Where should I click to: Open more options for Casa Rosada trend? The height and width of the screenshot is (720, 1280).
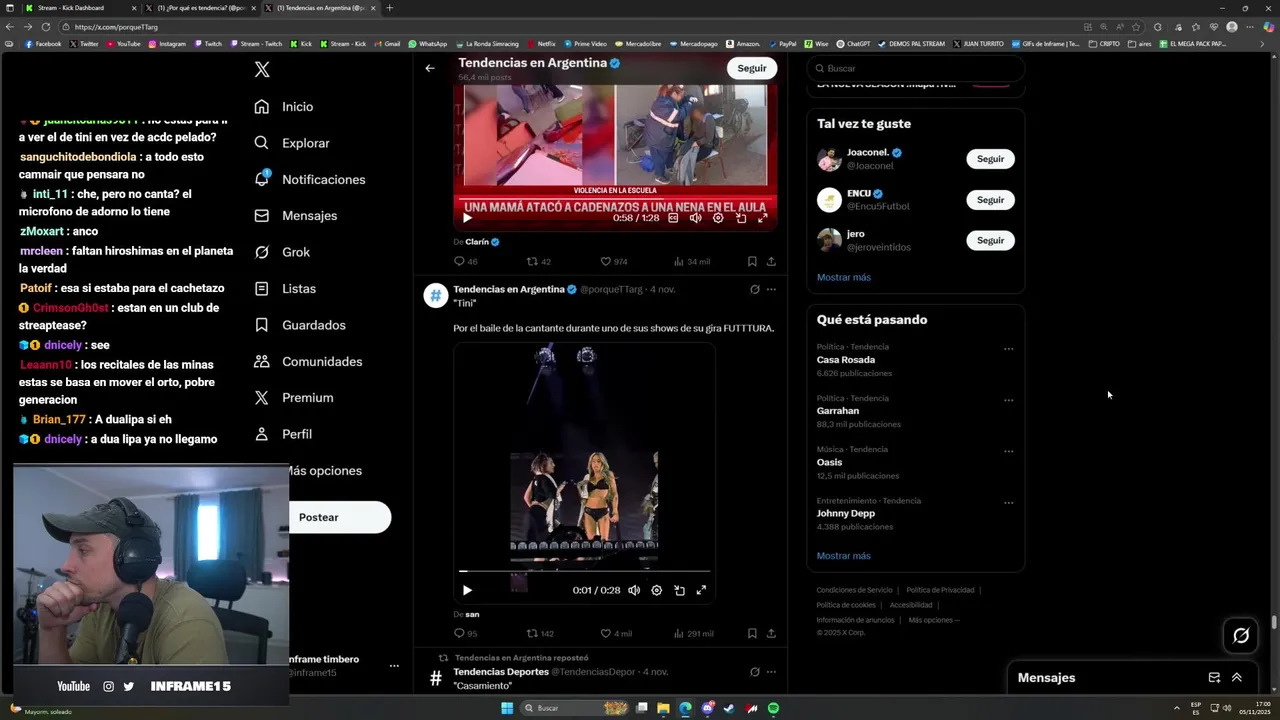1008,349
